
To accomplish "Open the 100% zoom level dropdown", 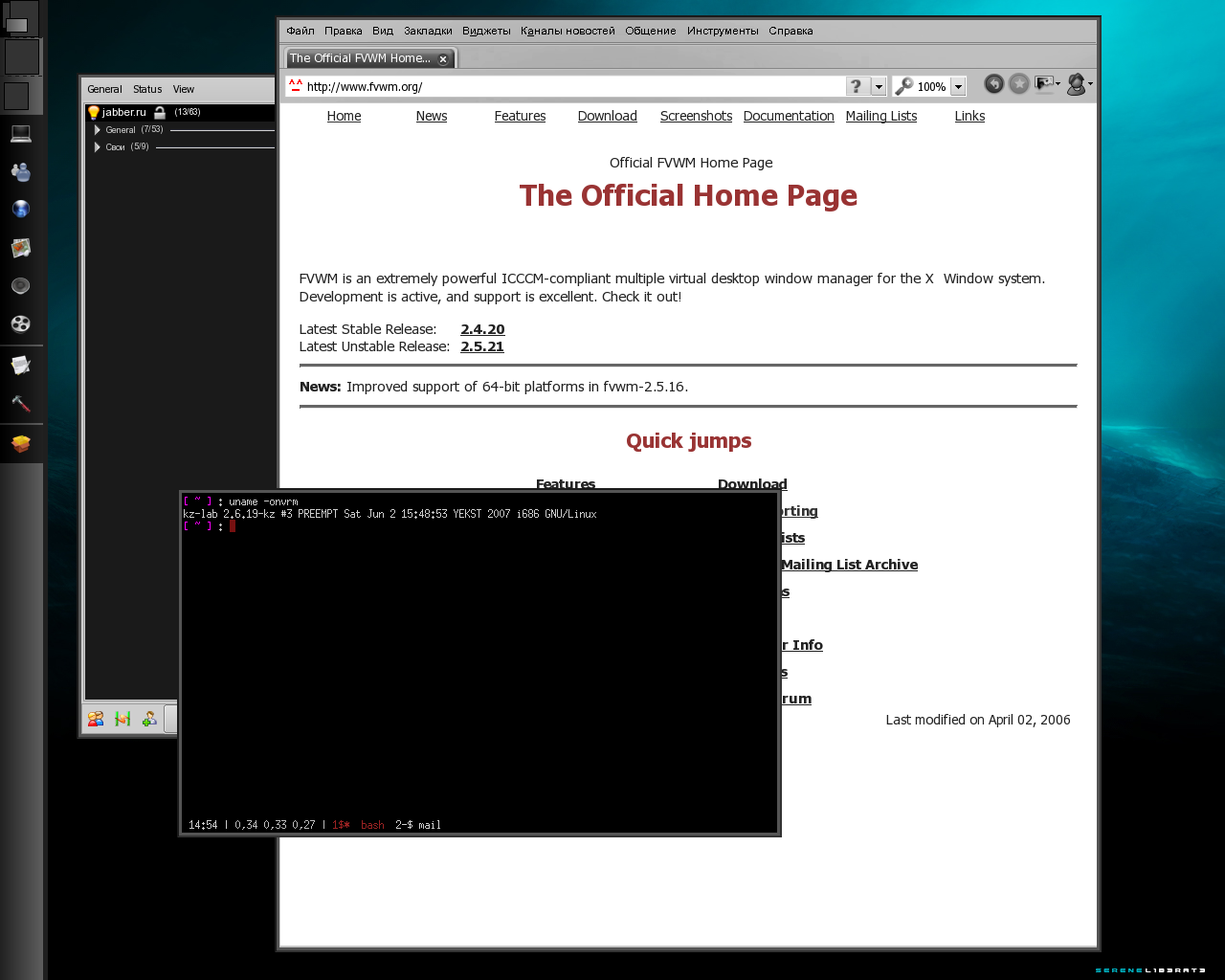I will coord(958,86).
